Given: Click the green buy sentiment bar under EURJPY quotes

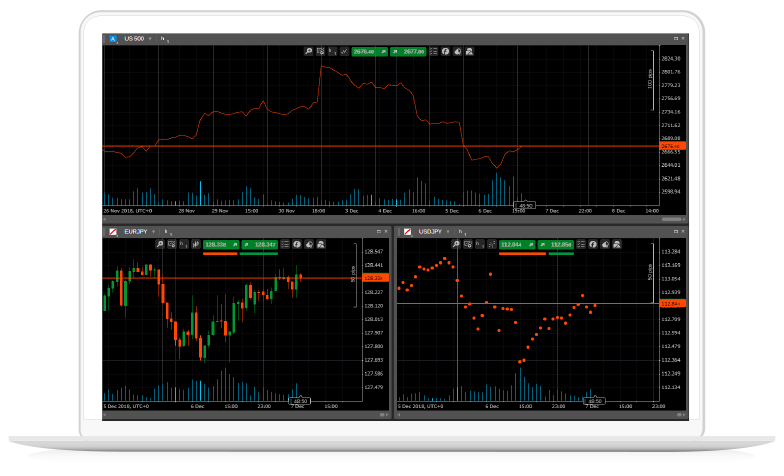Looking at the screenshot, I should point(259,254).
